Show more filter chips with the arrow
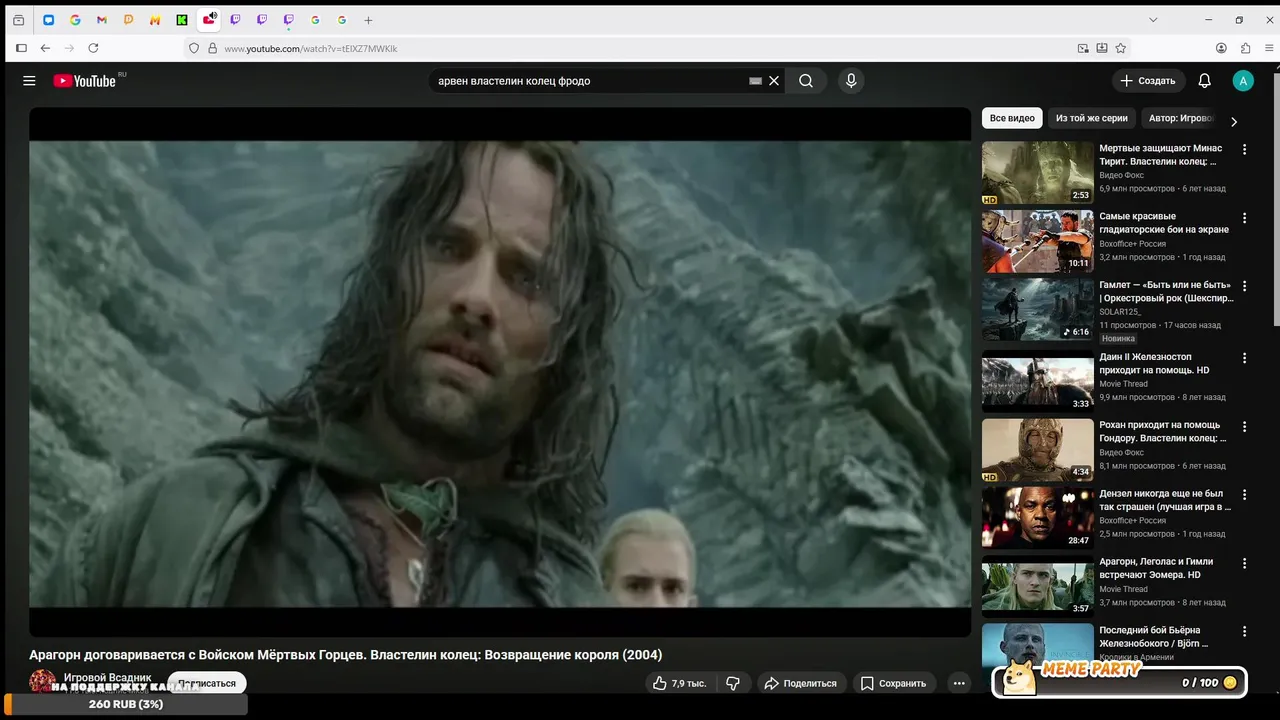 coord(1234,122)
